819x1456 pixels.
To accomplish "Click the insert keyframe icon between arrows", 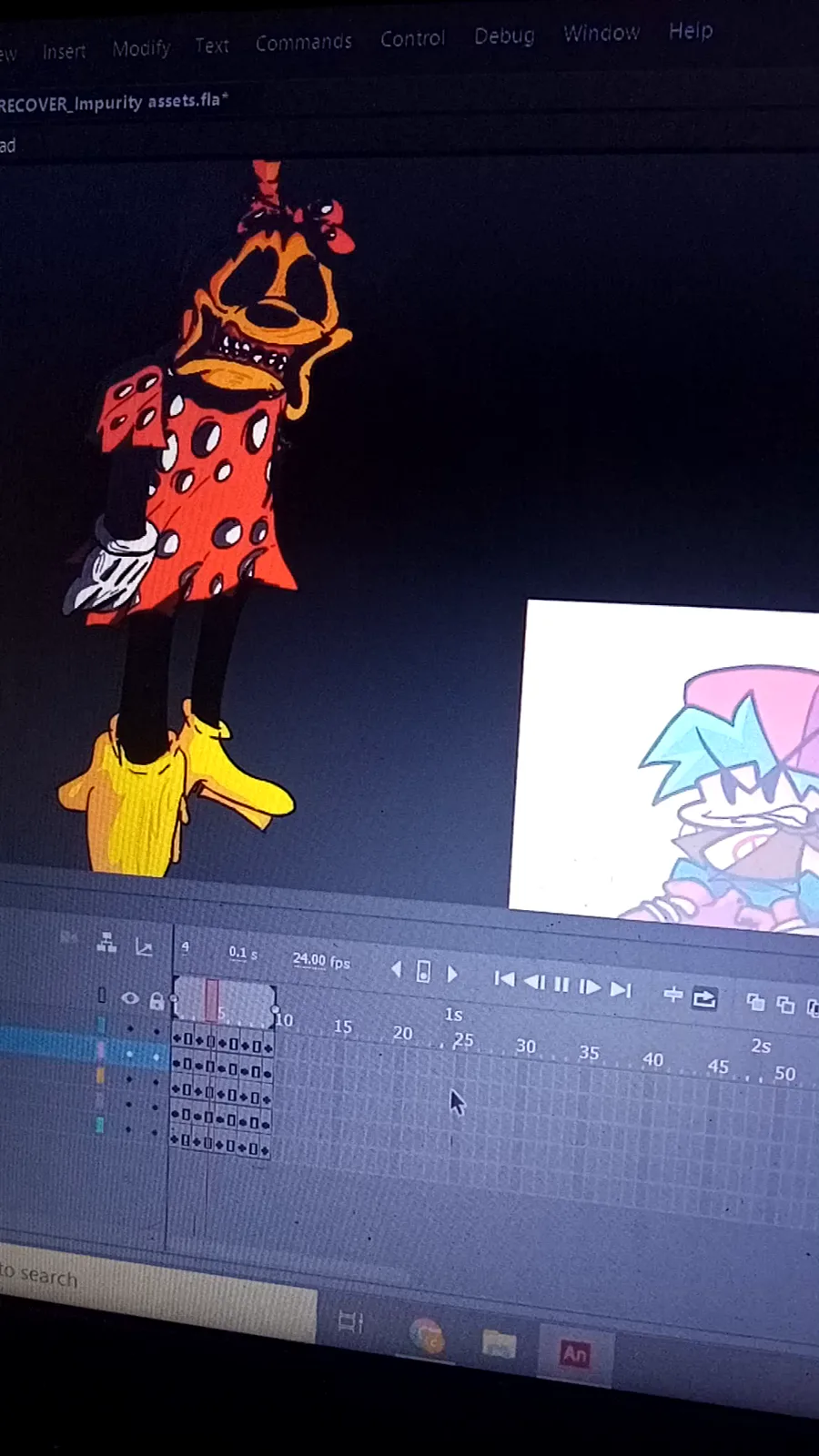I will [x=423, y=972].
